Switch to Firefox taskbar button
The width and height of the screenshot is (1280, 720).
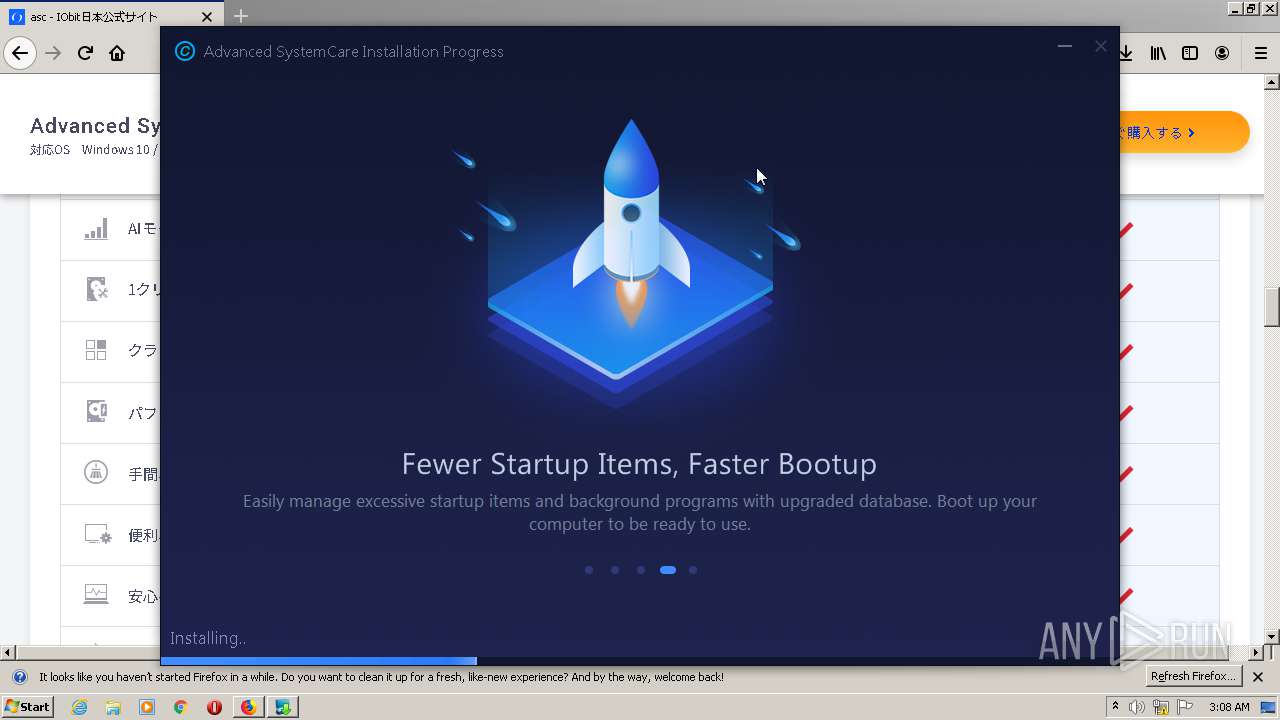(x=248, y=707)
